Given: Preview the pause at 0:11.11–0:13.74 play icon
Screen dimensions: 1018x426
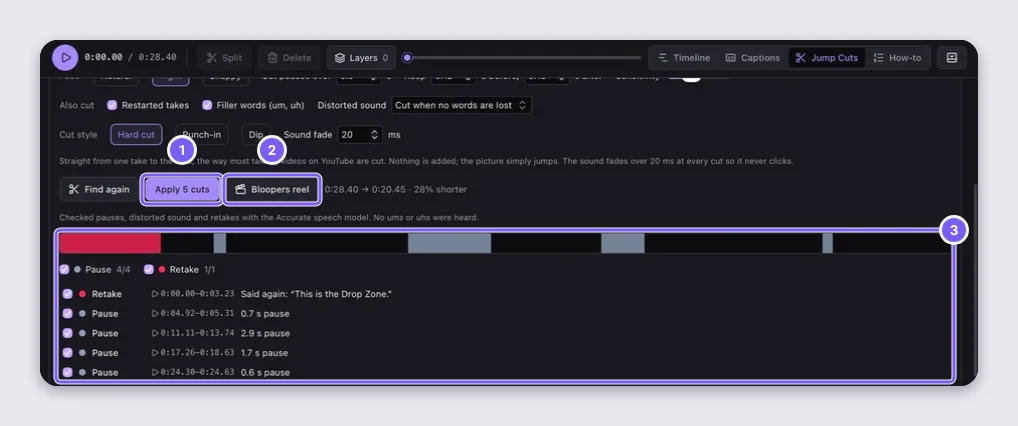Looking at the screenshot, I should 155,332.
